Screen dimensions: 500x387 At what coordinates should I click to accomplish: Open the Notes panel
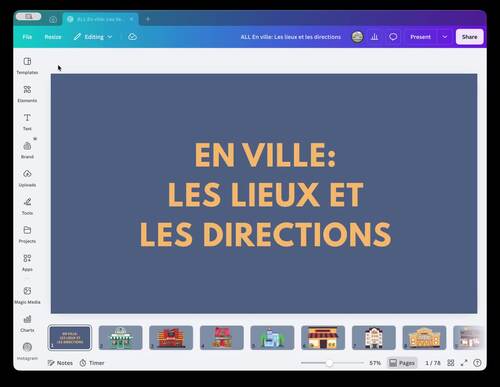[60, 363]
